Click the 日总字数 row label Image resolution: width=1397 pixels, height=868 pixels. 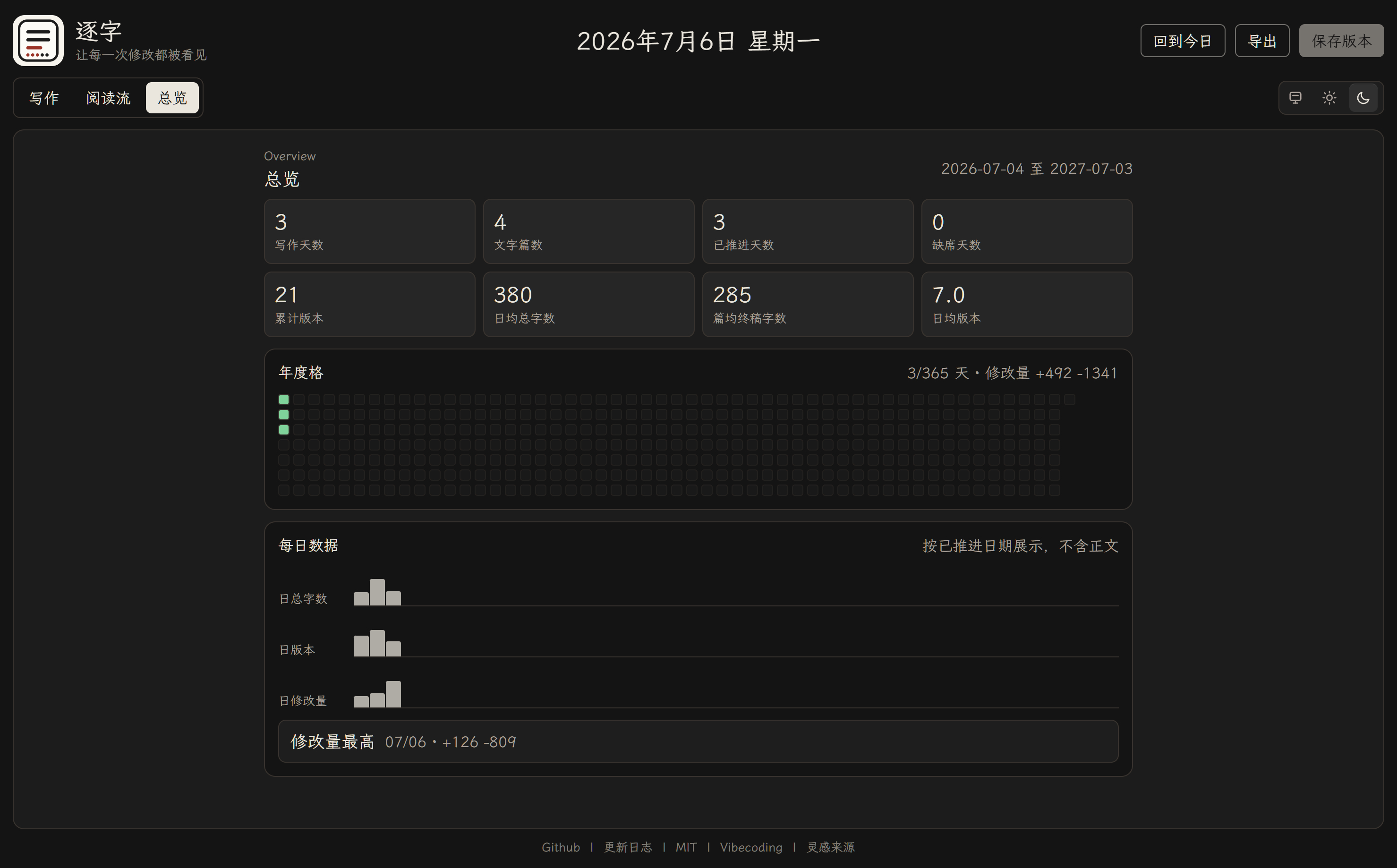click(x=303, y=599)
